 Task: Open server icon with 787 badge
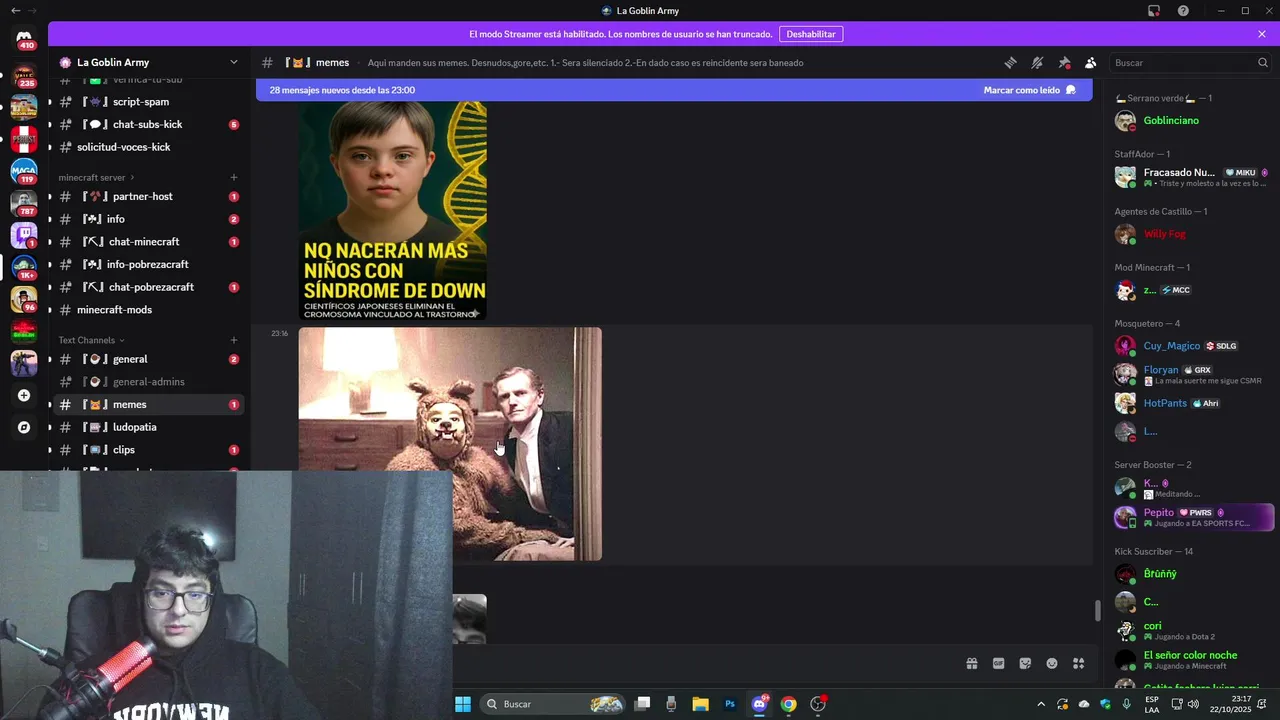24,203
